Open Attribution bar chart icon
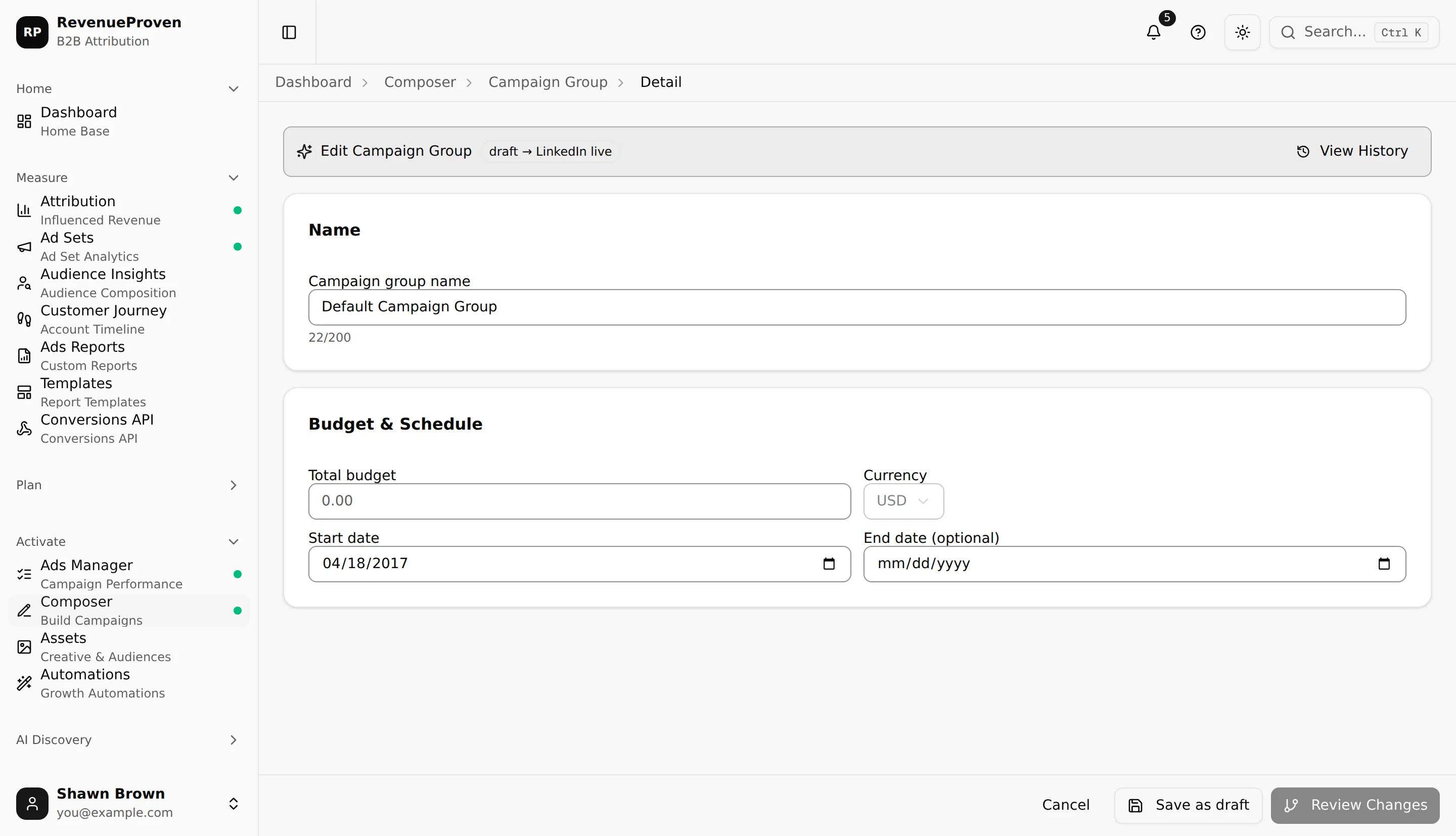The image size is (1456, 836). 24,210
